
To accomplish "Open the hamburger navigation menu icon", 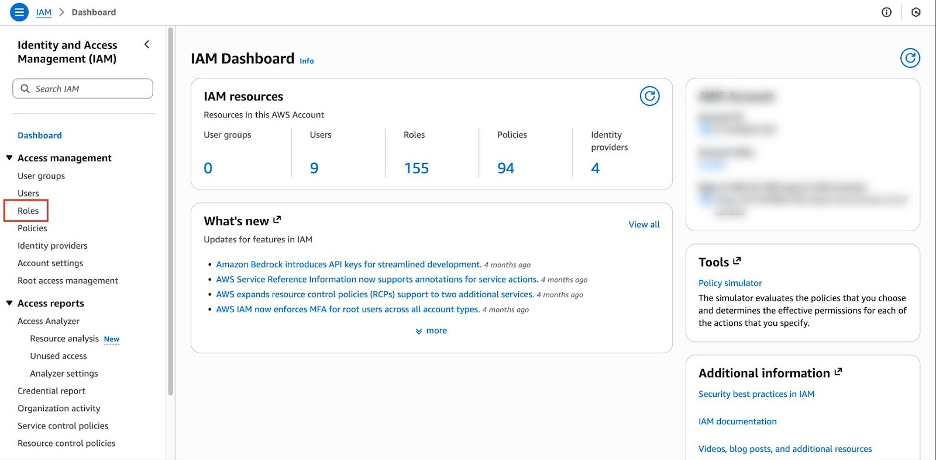I will point(19,12).
